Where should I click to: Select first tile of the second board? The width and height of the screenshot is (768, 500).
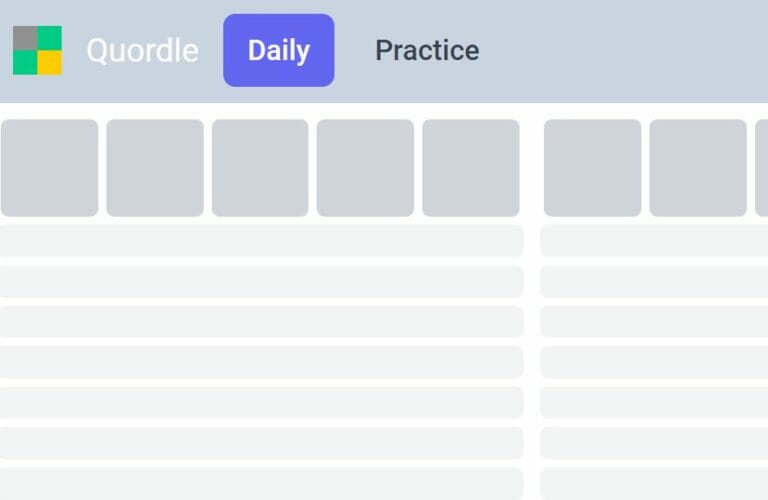593,168
